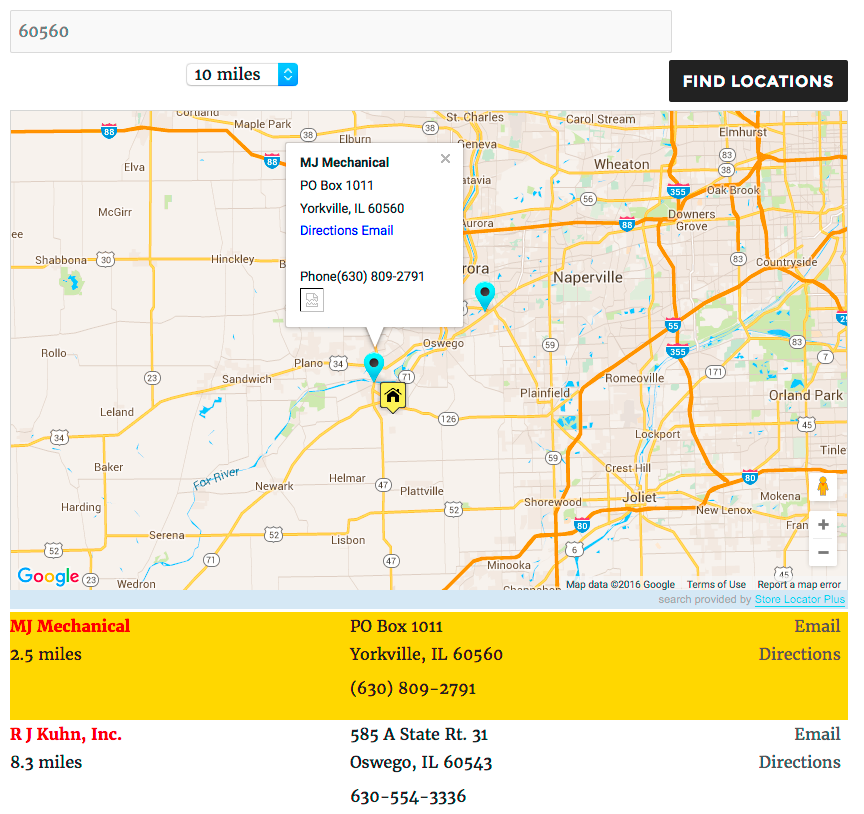Click the Plainfield label on map

[x=545, y=393]
